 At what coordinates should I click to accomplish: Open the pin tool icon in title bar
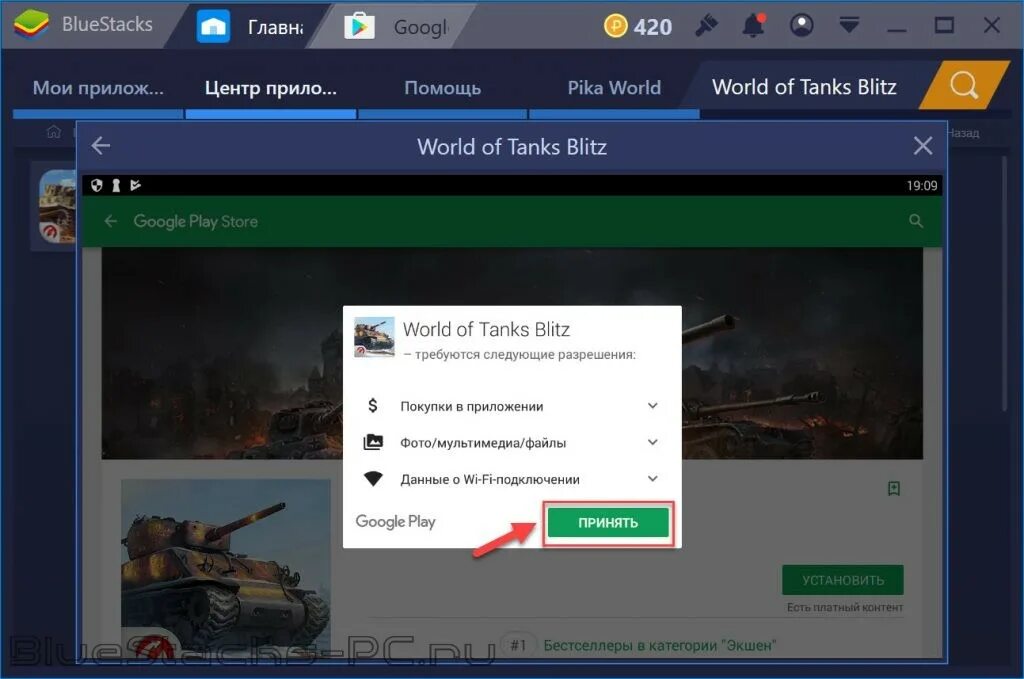(x=706, y=25)
